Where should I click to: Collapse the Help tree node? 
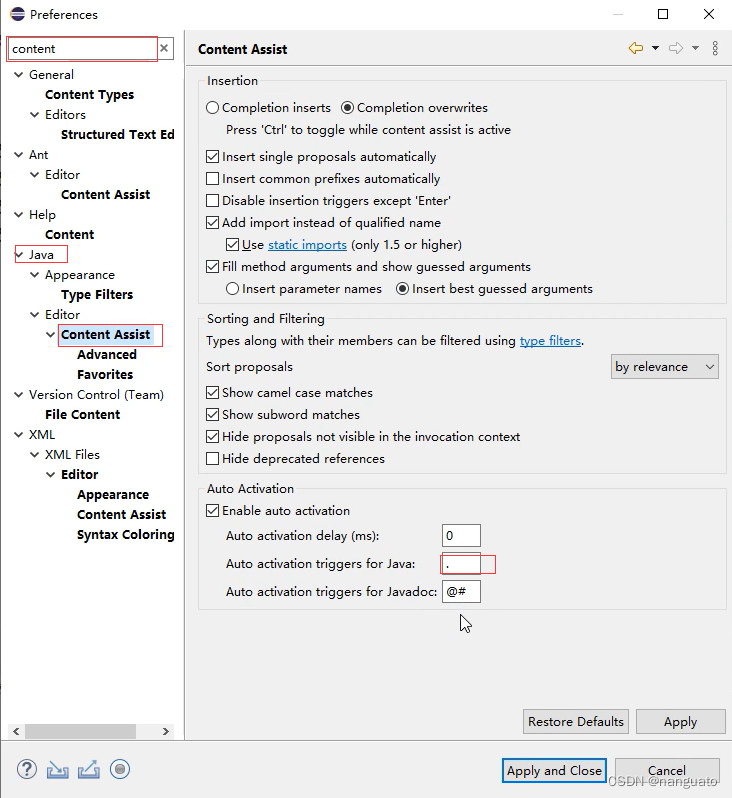(19, 215)
